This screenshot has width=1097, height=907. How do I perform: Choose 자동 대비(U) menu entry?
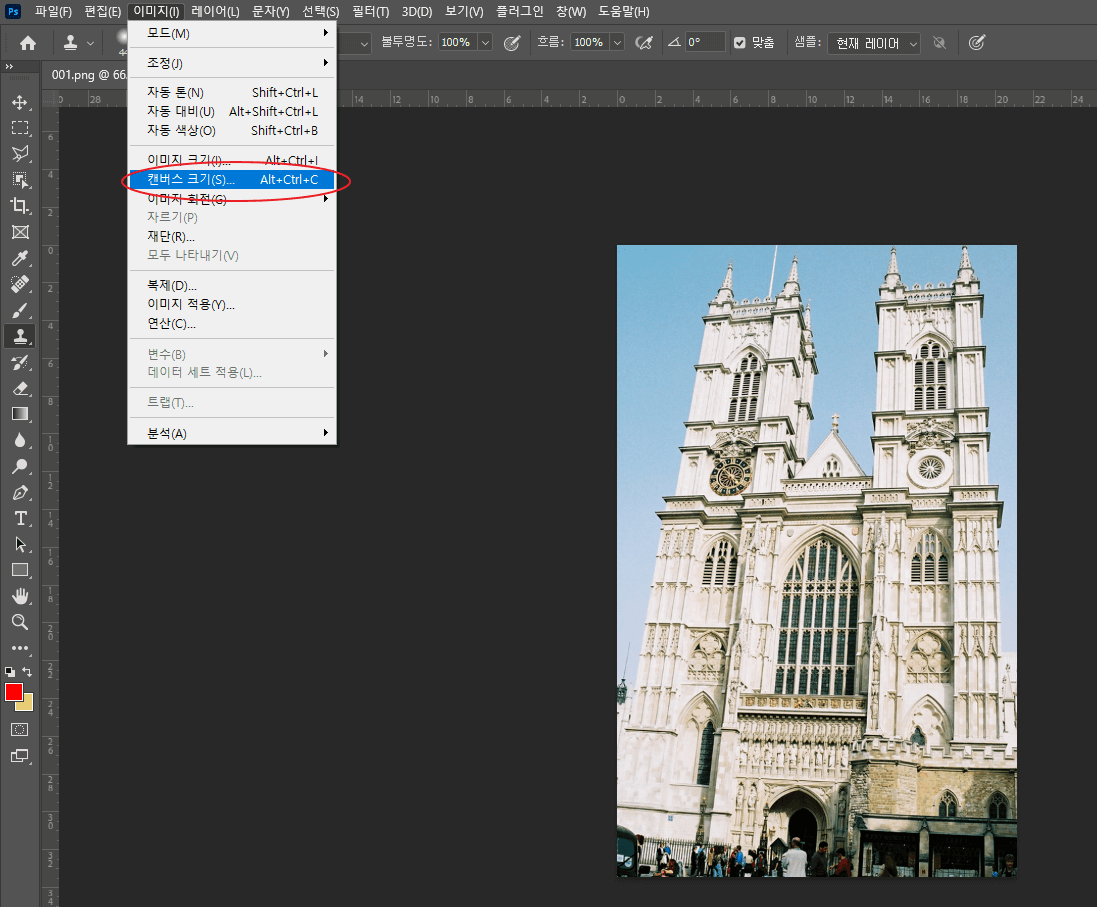point(232,111)
